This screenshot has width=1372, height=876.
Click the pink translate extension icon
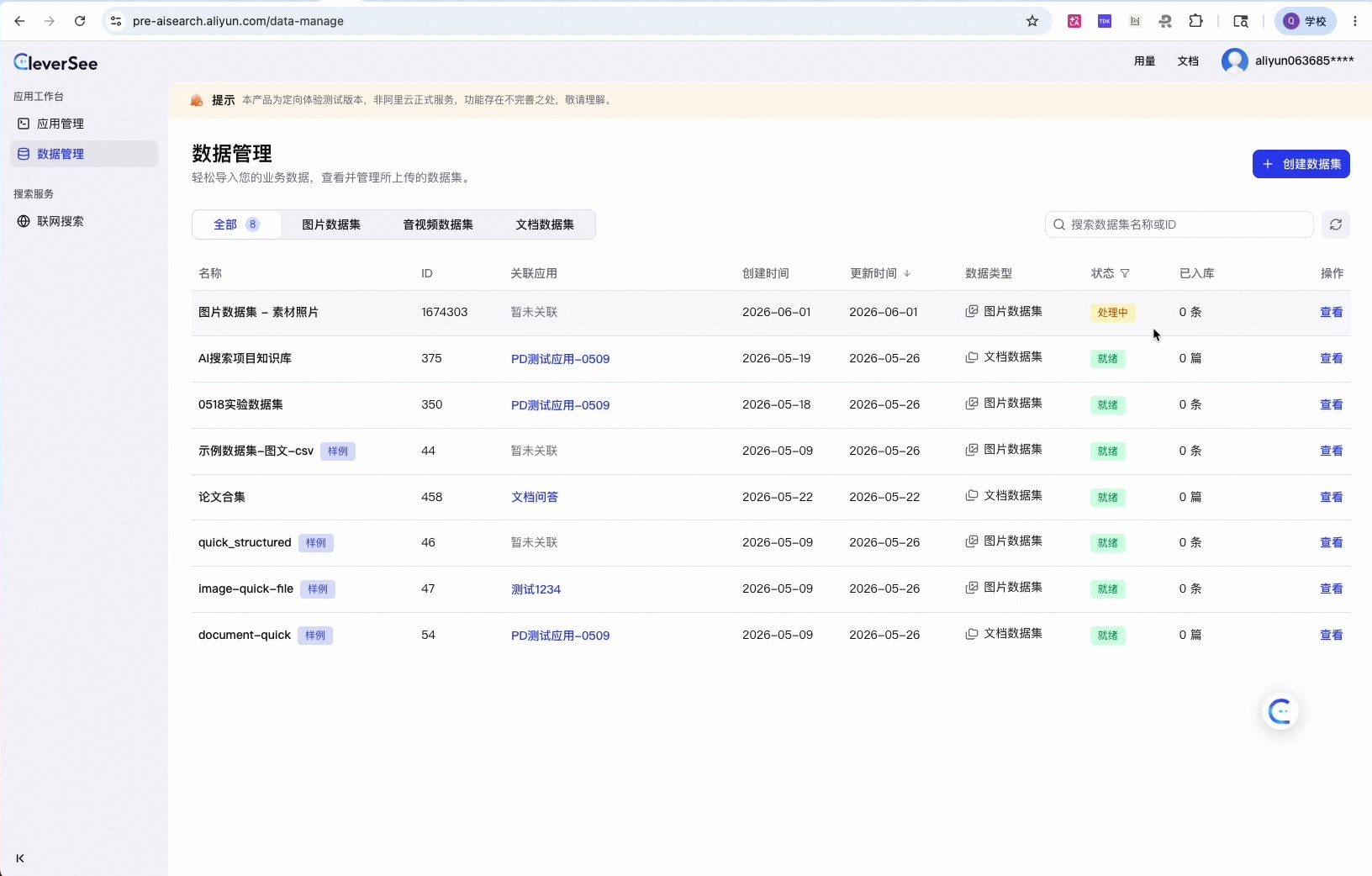coord(1074,21)
